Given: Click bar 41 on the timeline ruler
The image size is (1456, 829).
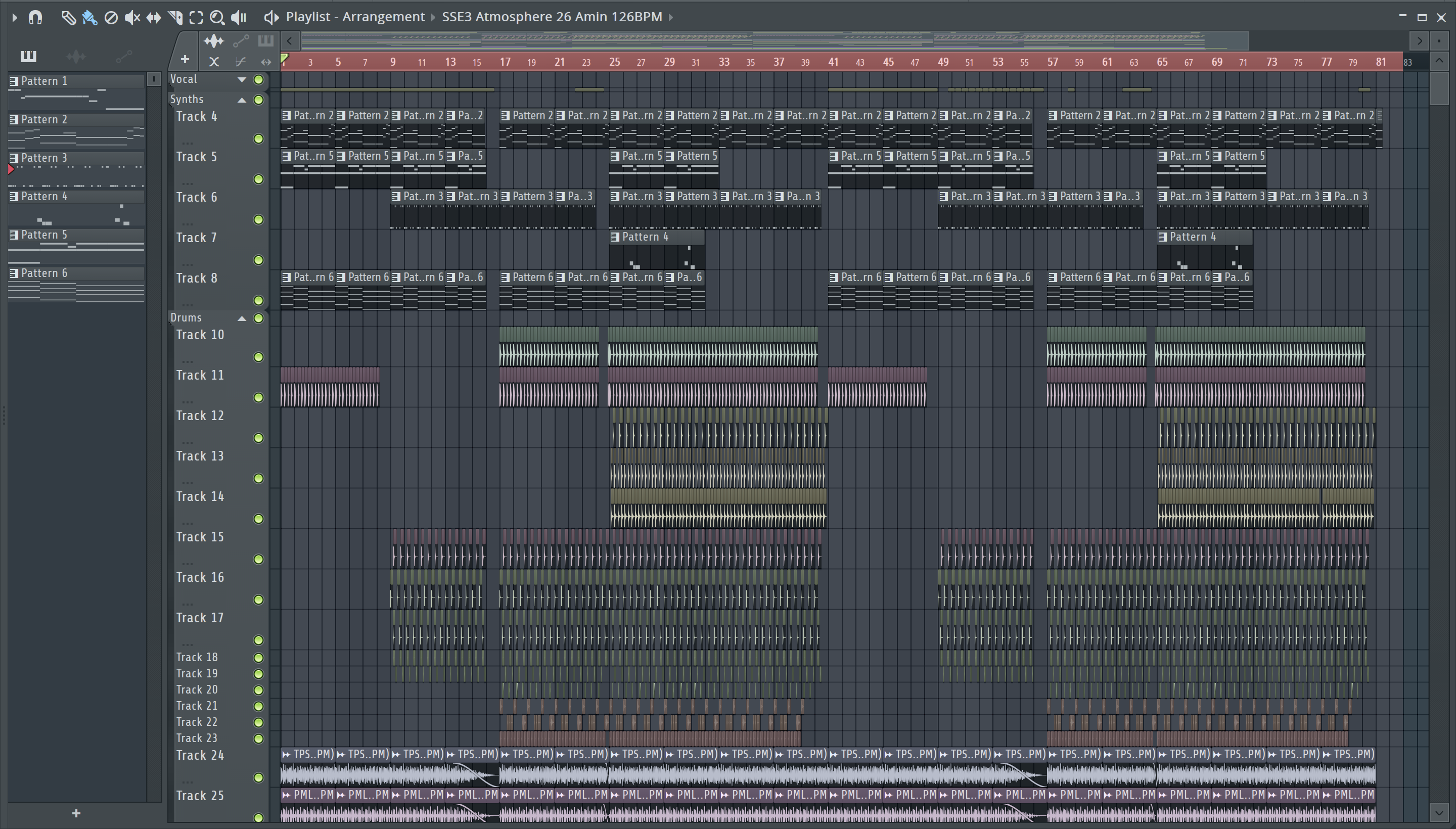Looking at the screenshot, I should (x=833, y=62).
